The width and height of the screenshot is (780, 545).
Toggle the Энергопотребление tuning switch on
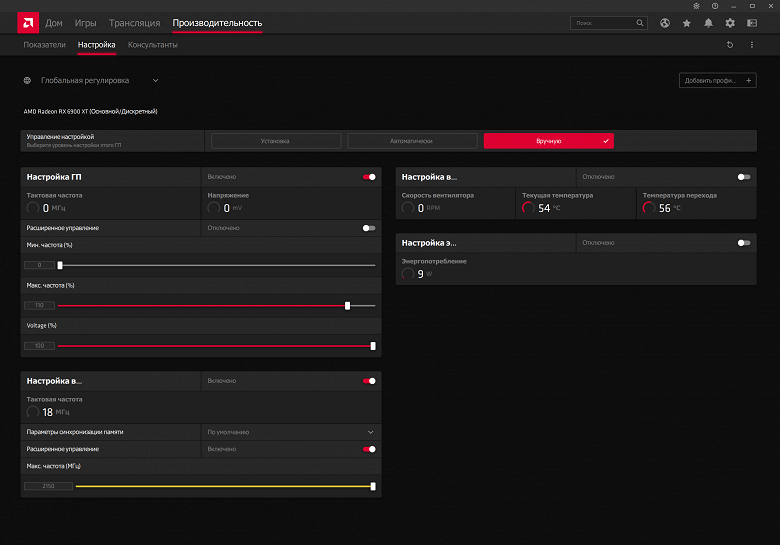(743, 242)
